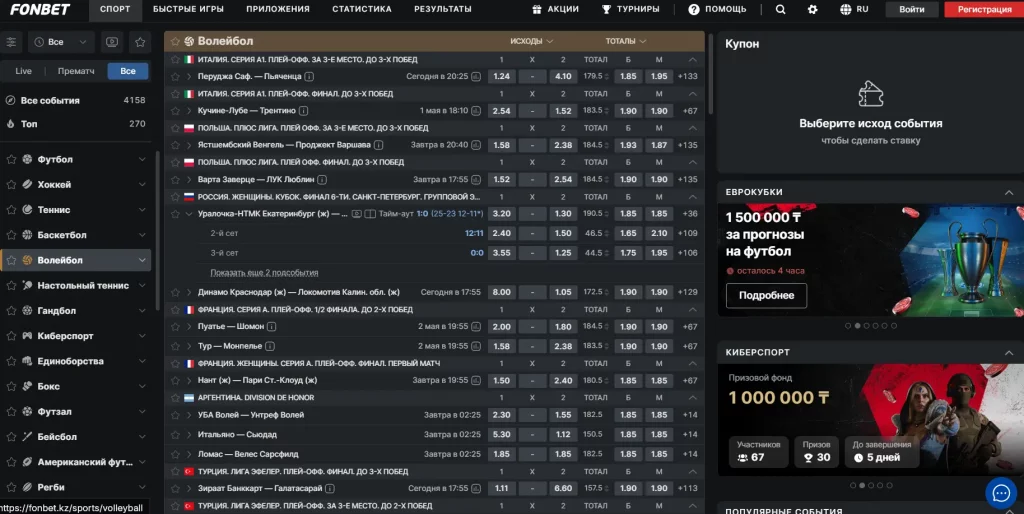Bet on odds 6.60 for Галатасарай
The width and height of the screenshot is (1024, 514).
(x=563, y=488)
